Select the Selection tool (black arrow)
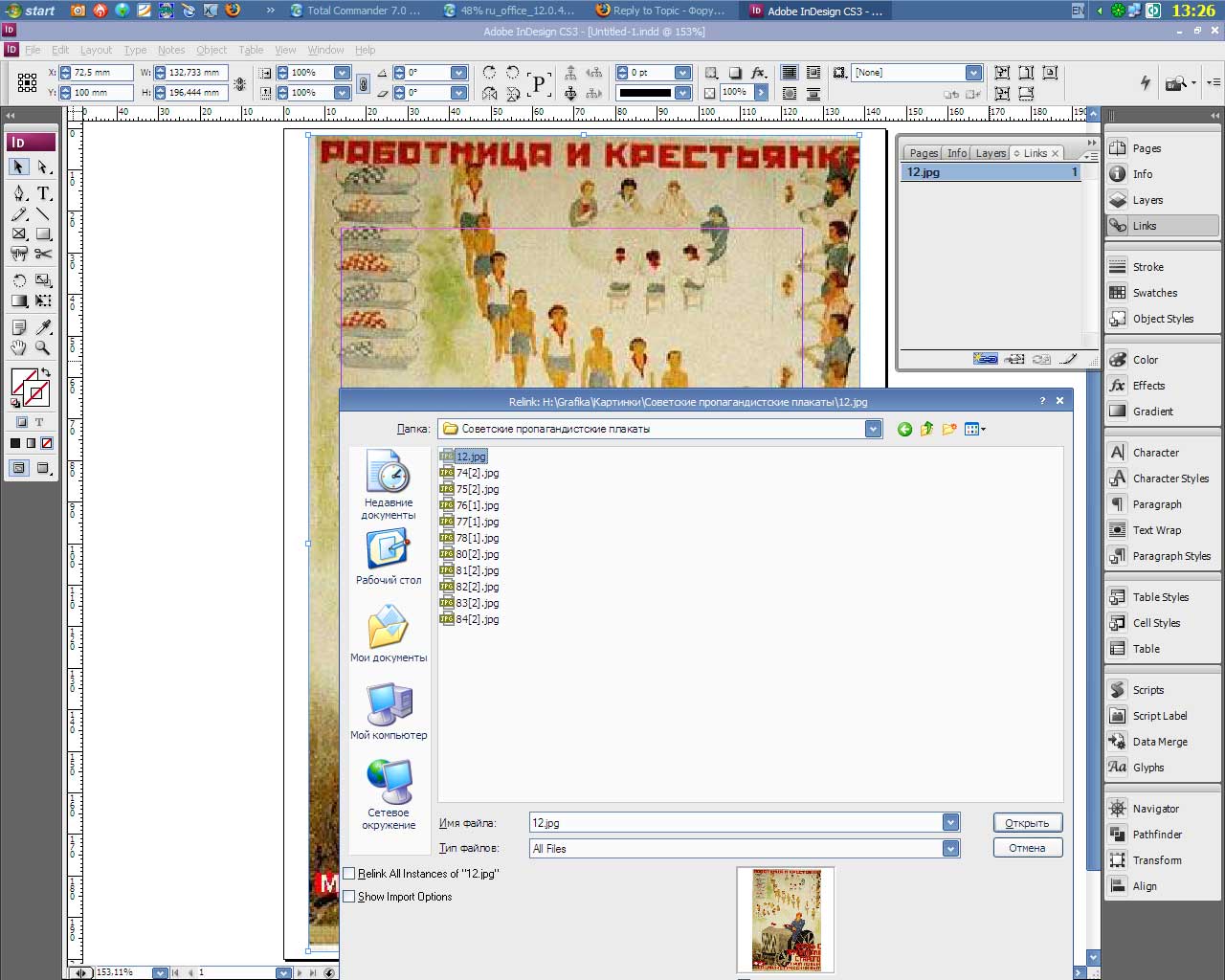1225x980 pixels. coord(18,167)
